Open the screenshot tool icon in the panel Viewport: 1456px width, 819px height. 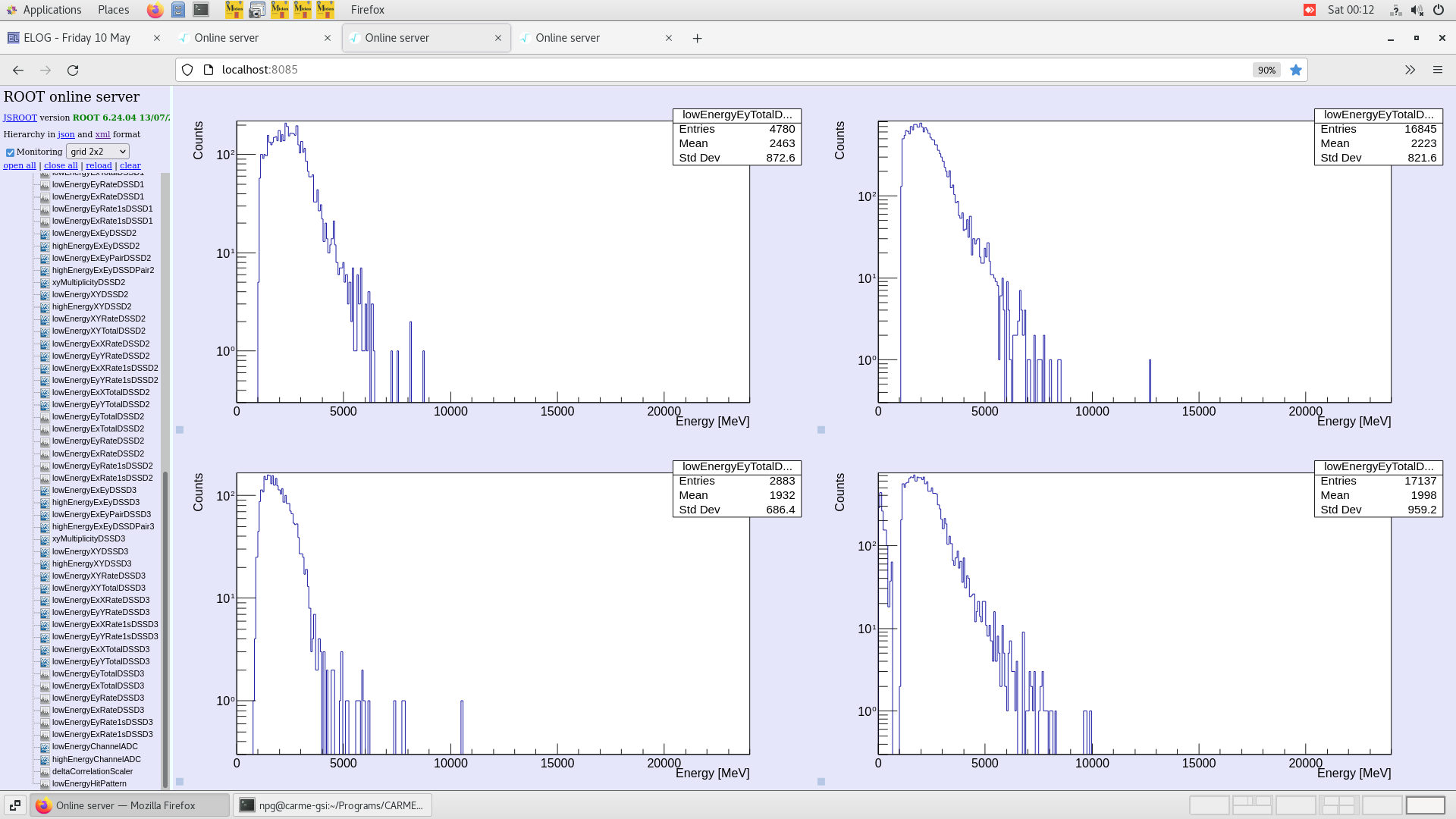pyautogui.click(x=257, y=10)
